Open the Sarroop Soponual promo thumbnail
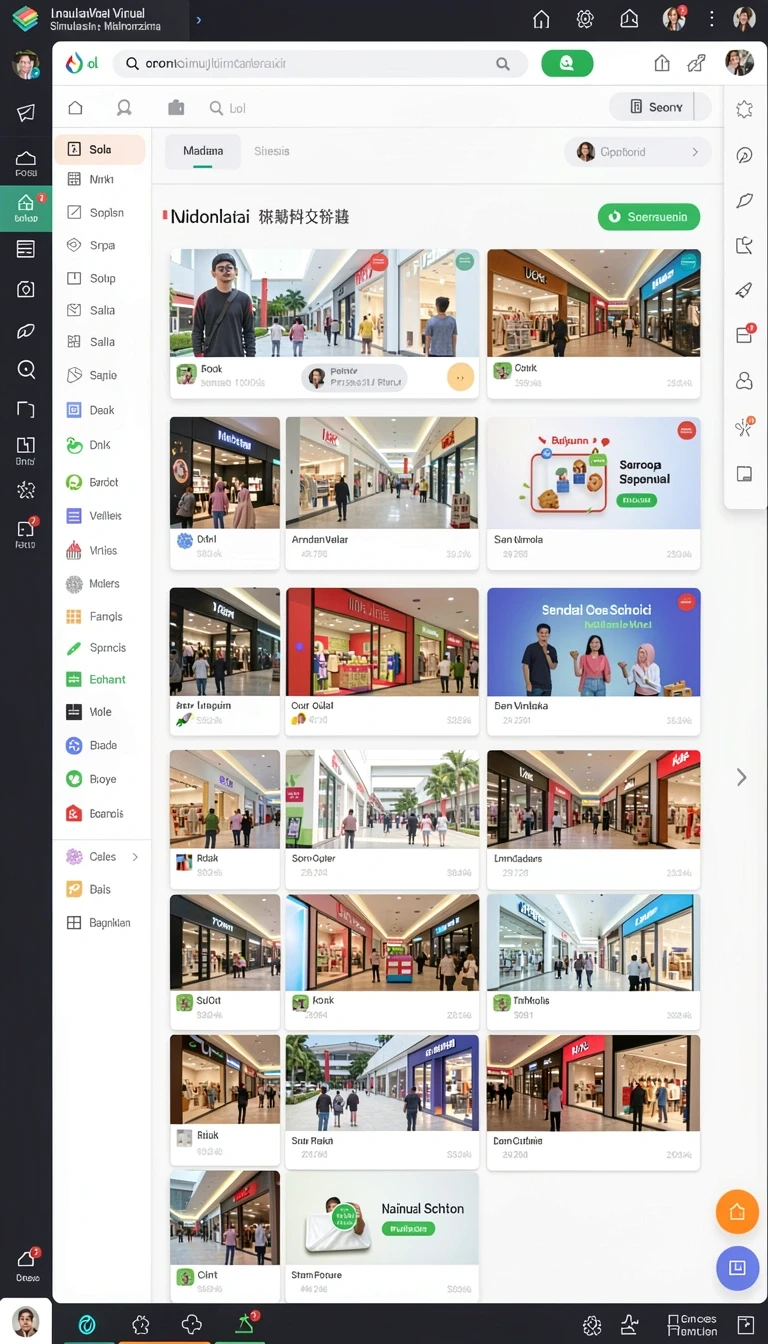This screenshot has width=768, height=1344. coord(594,472)
